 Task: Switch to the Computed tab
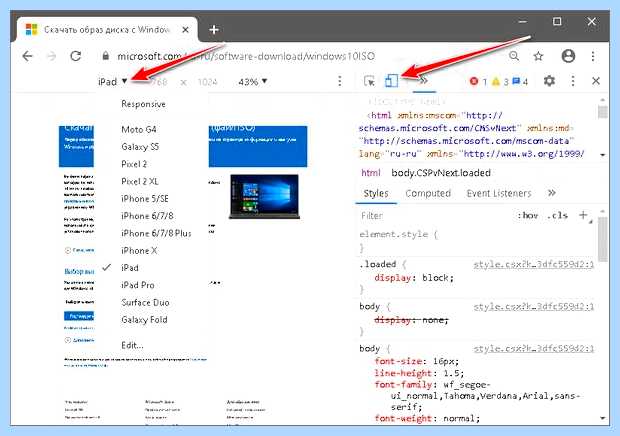(x=428, y=193)
